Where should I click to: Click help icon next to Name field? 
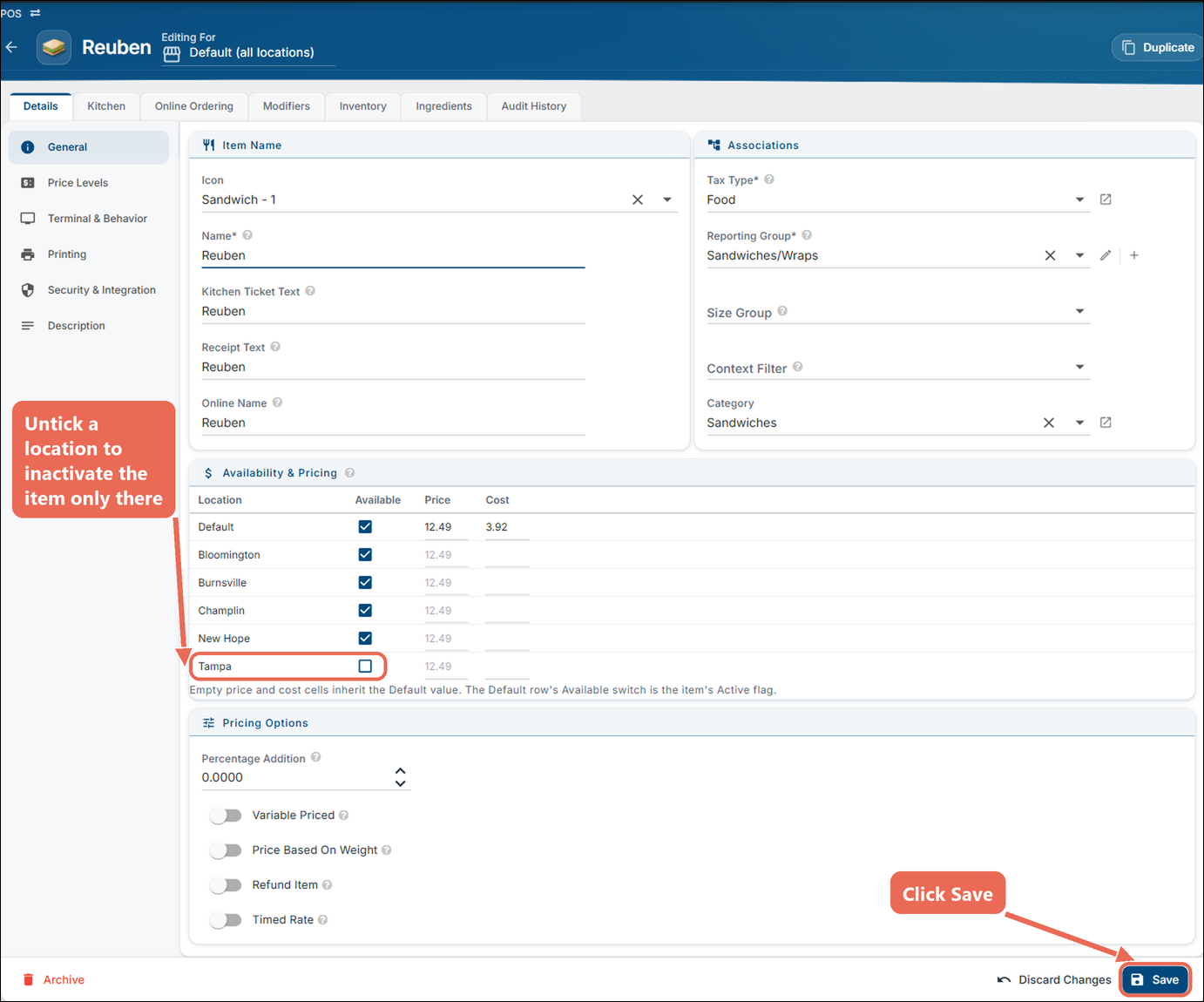pyautogui.click(x=247, y=235)
